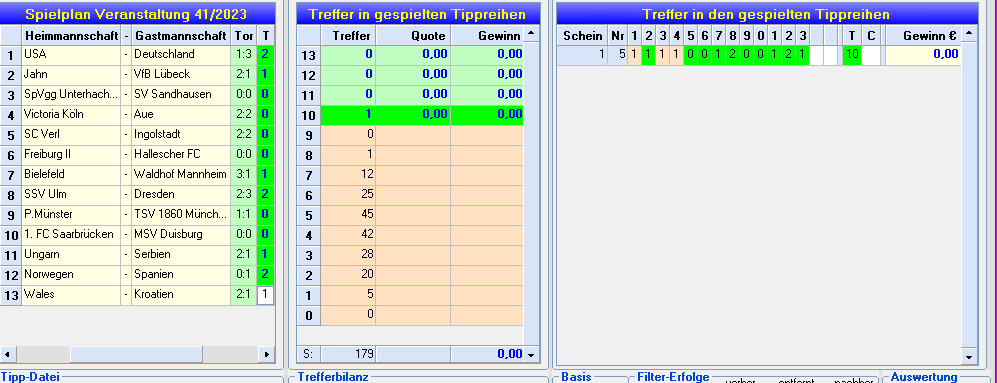Screen dimensions: 997x383
Task: Select the Bielefeld cell
Action: tap(71, 174)
